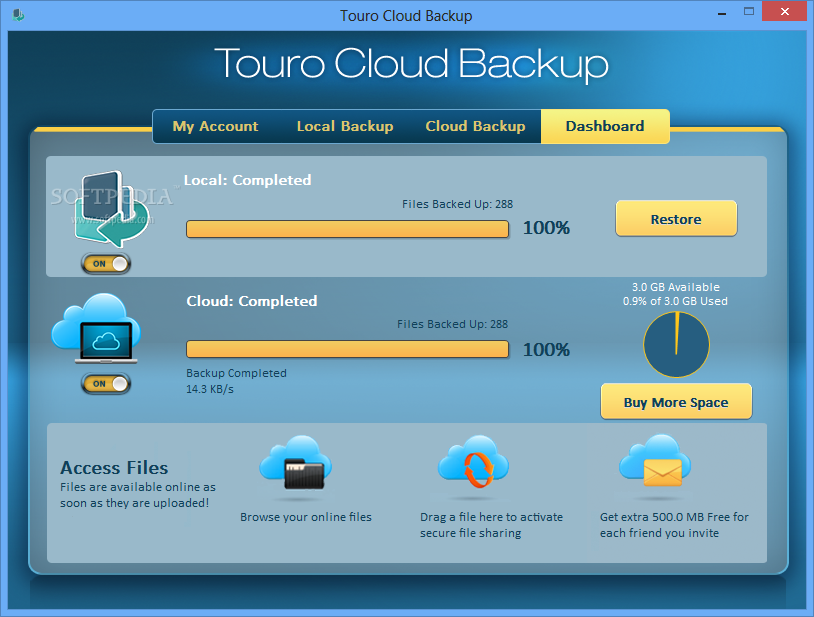Click the invite friend envelope icon
The height and width of the screenshot is (617, 814).
point(655,461)
